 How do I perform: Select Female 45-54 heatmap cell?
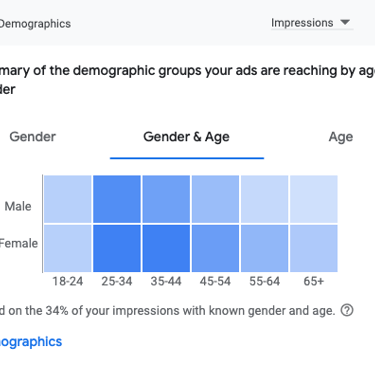pos(215,248)
